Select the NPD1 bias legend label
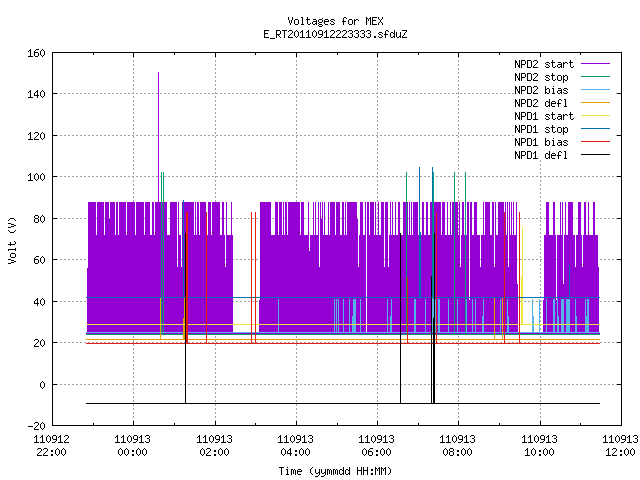 541,142
